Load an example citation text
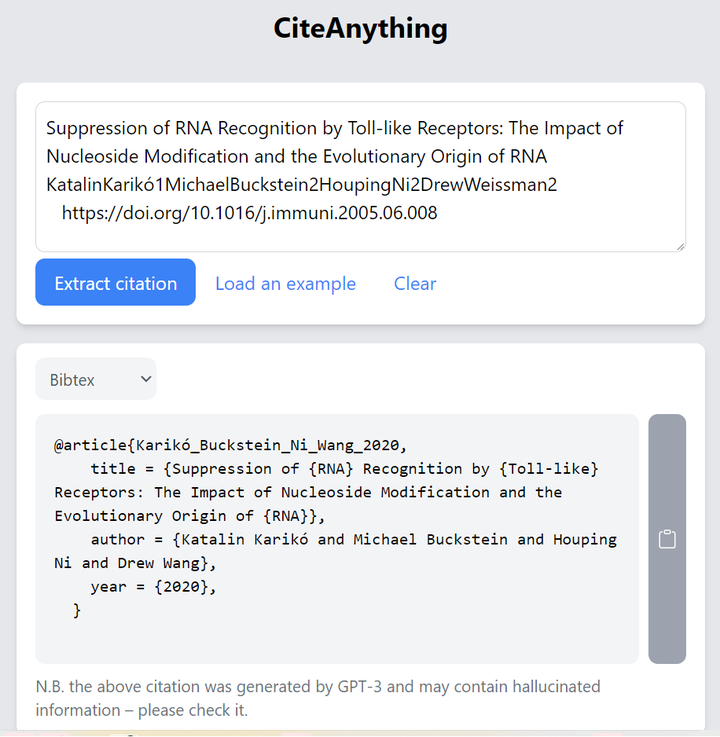The width and height of the screenshot is (720, 737). pyautogui.click(x=285, y=283)
